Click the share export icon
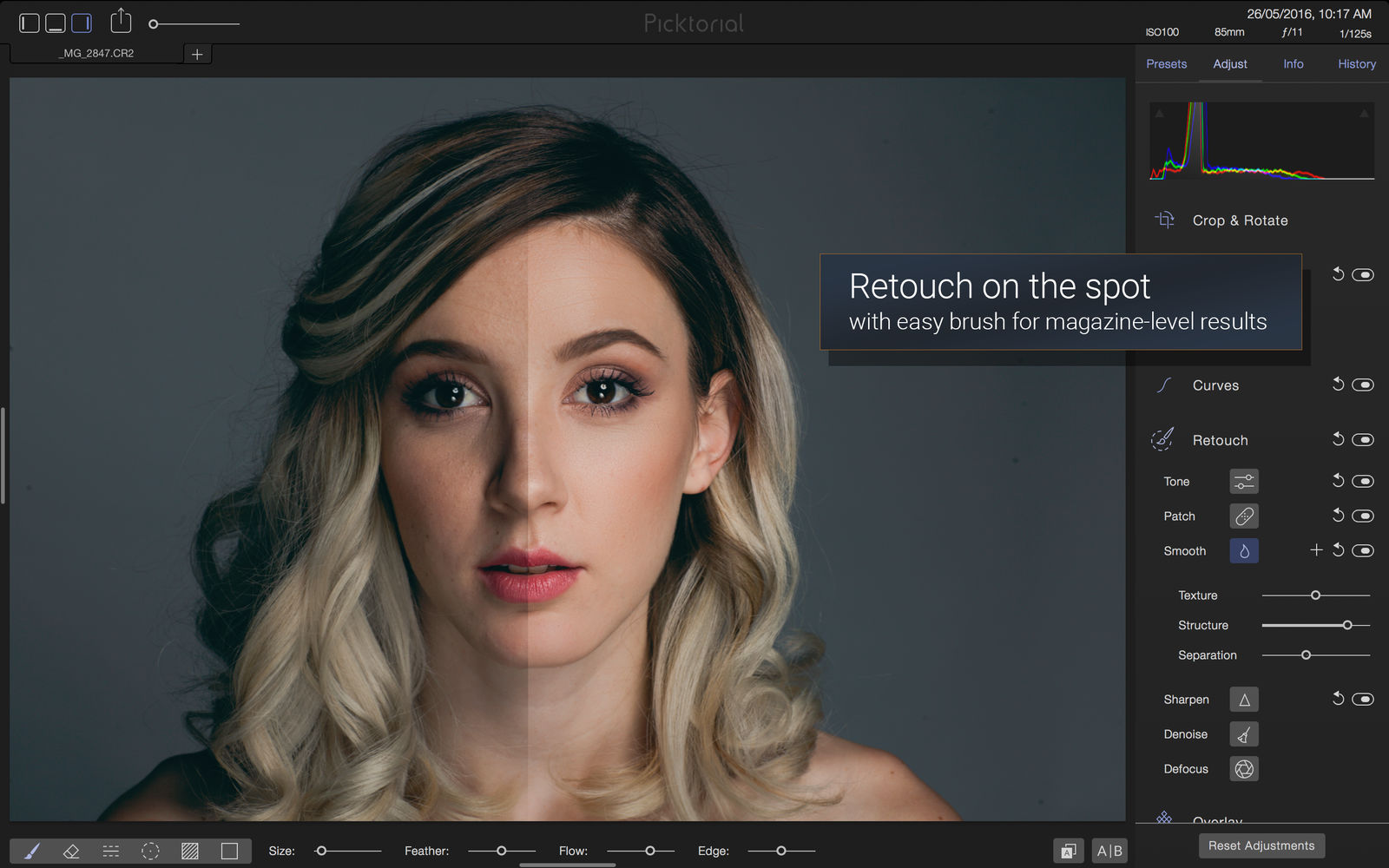 [121, 21]
